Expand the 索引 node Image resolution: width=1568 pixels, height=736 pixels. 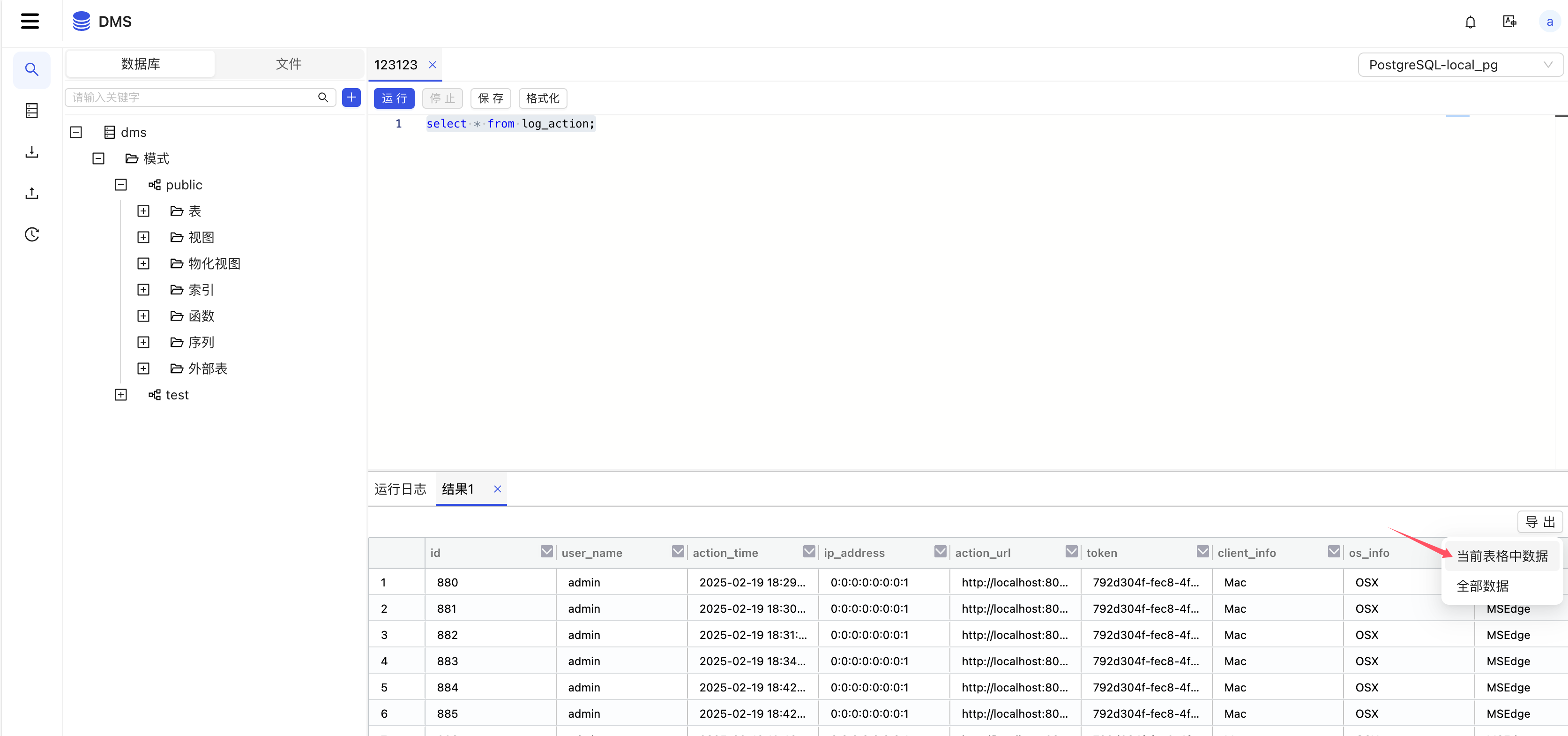tap(144, 289)
